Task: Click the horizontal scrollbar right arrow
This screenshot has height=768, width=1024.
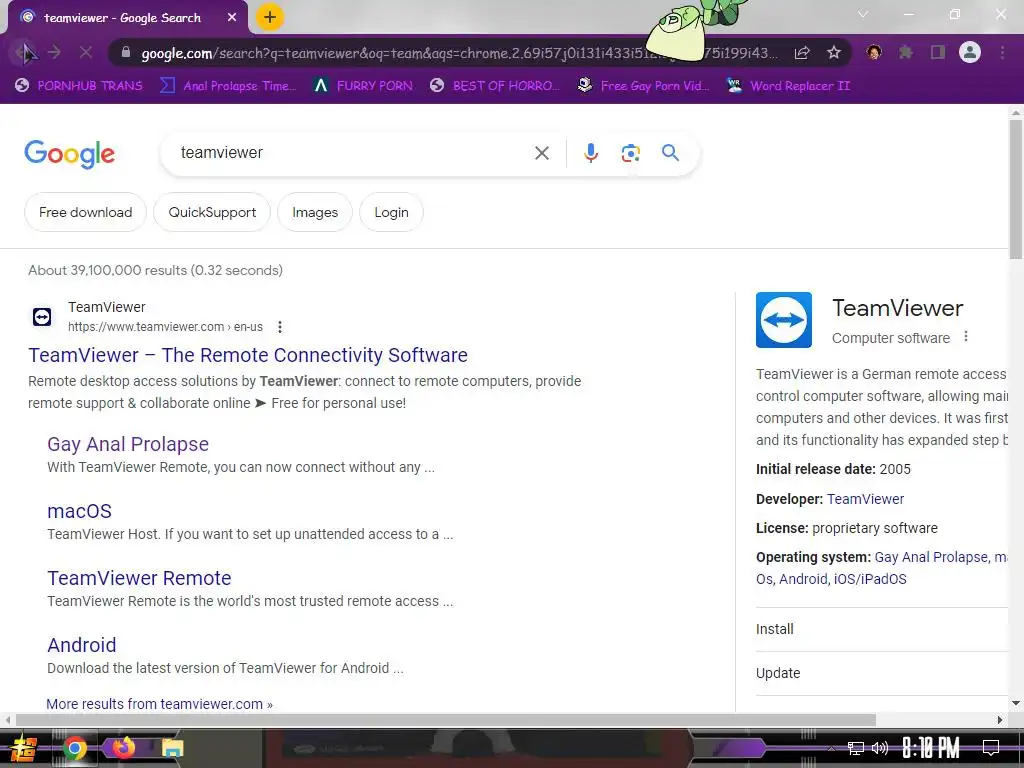Action: [x=1000, y=720]
